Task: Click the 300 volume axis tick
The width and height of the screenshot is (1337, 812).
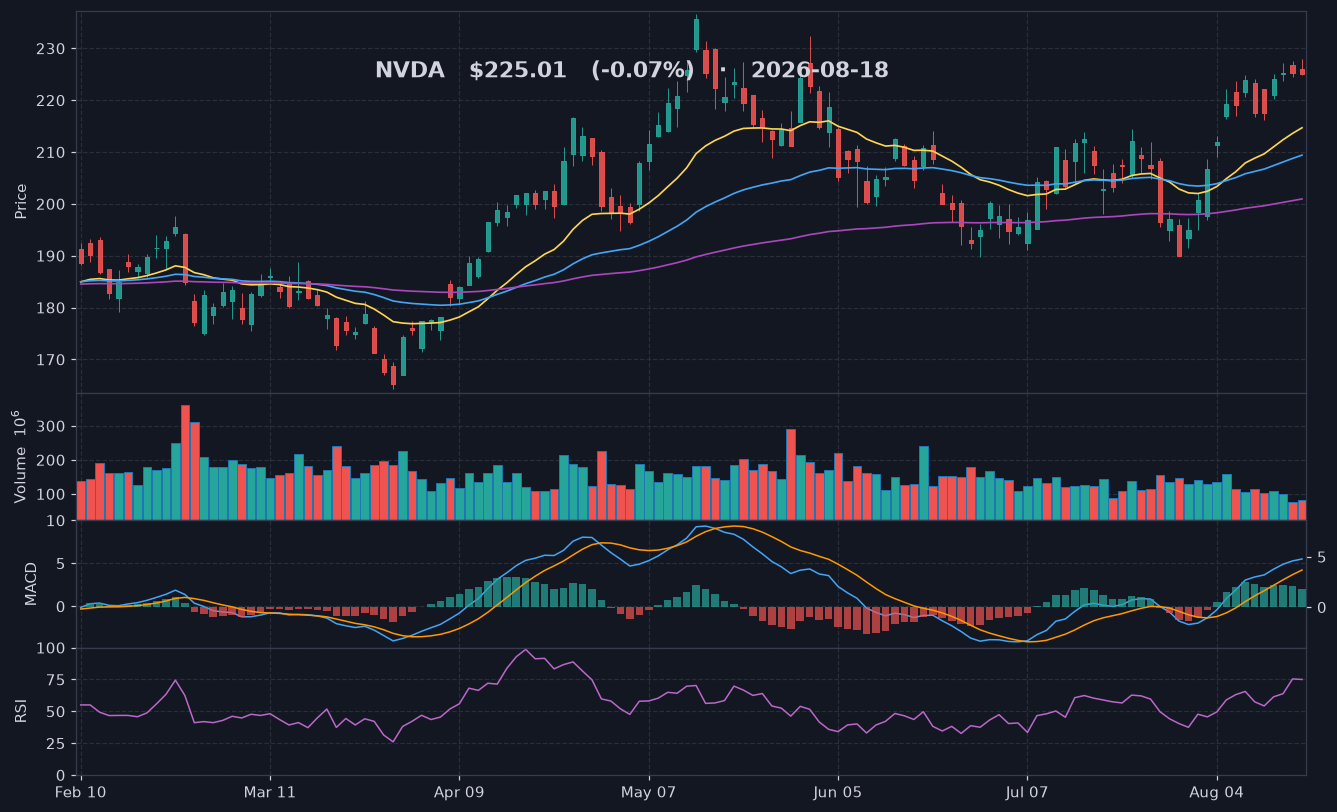Action: (x=51, y=427)
